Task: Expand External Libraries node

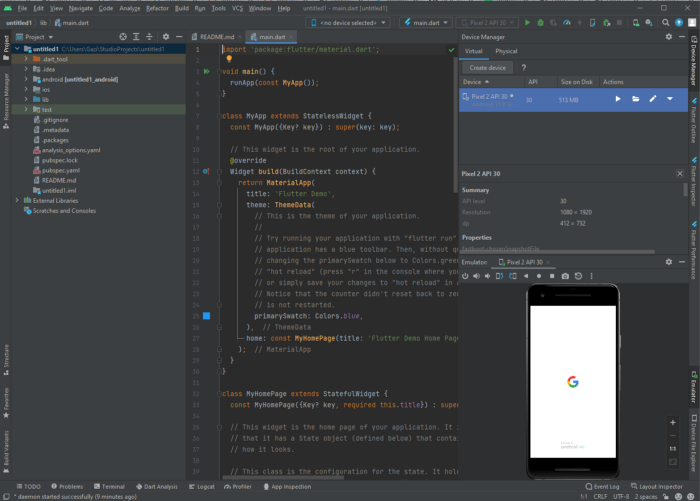Action: click(17, 200)
